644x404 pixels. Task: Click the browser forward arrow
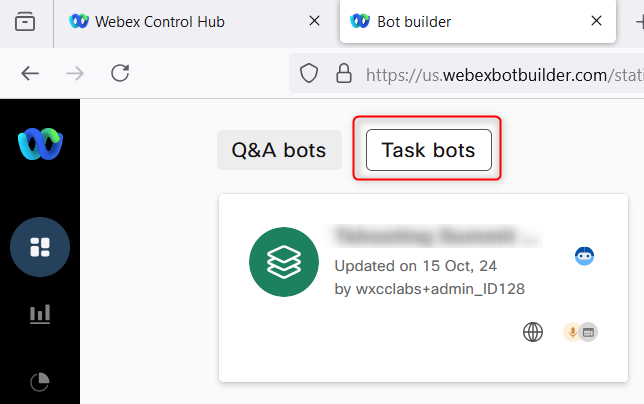point(75,73)
